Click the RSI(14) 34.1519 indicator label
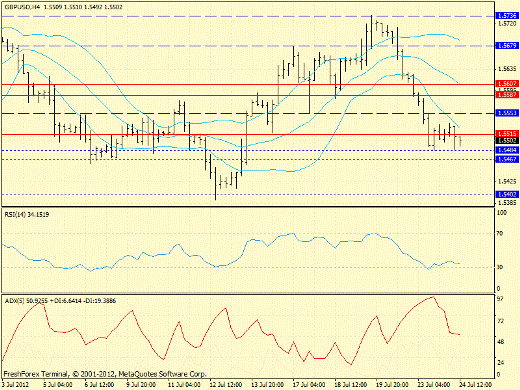 click(27, 215)
